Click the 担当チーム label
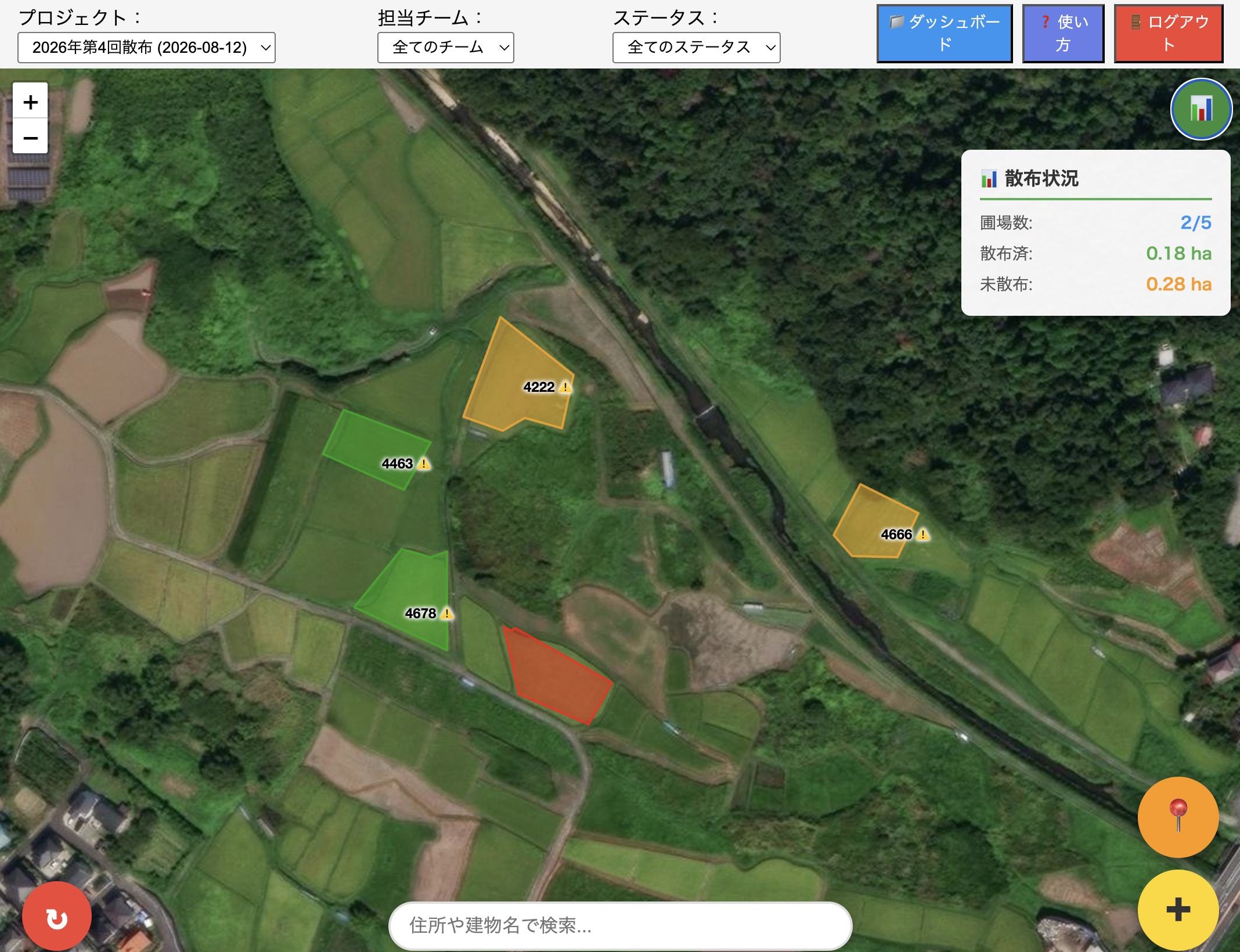Image resolution: width=1240 pixels, height=952 pixels. 430,17
